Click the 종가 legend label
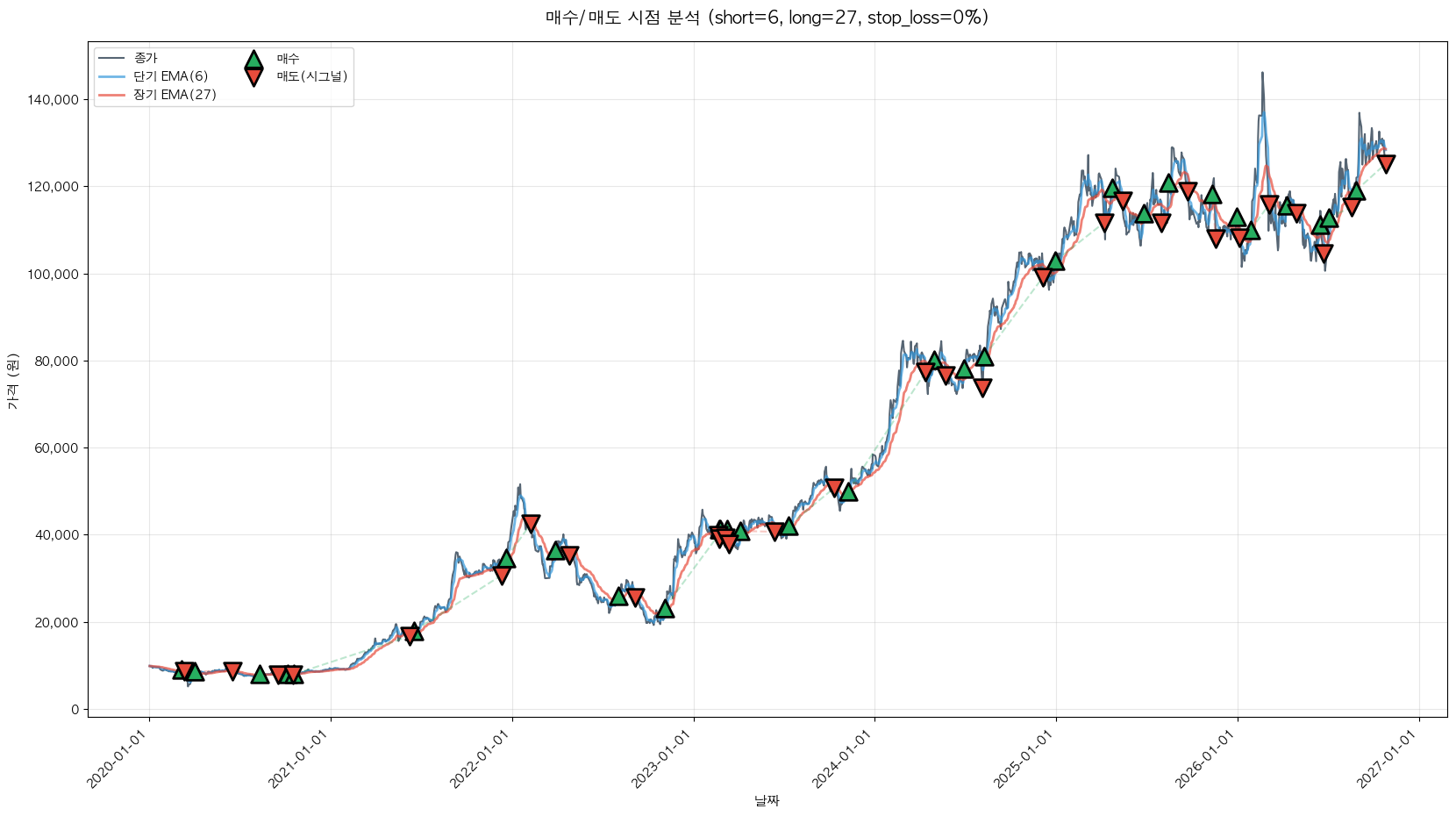This screenshot has height=816, width=1456. [x=146, y=58]
